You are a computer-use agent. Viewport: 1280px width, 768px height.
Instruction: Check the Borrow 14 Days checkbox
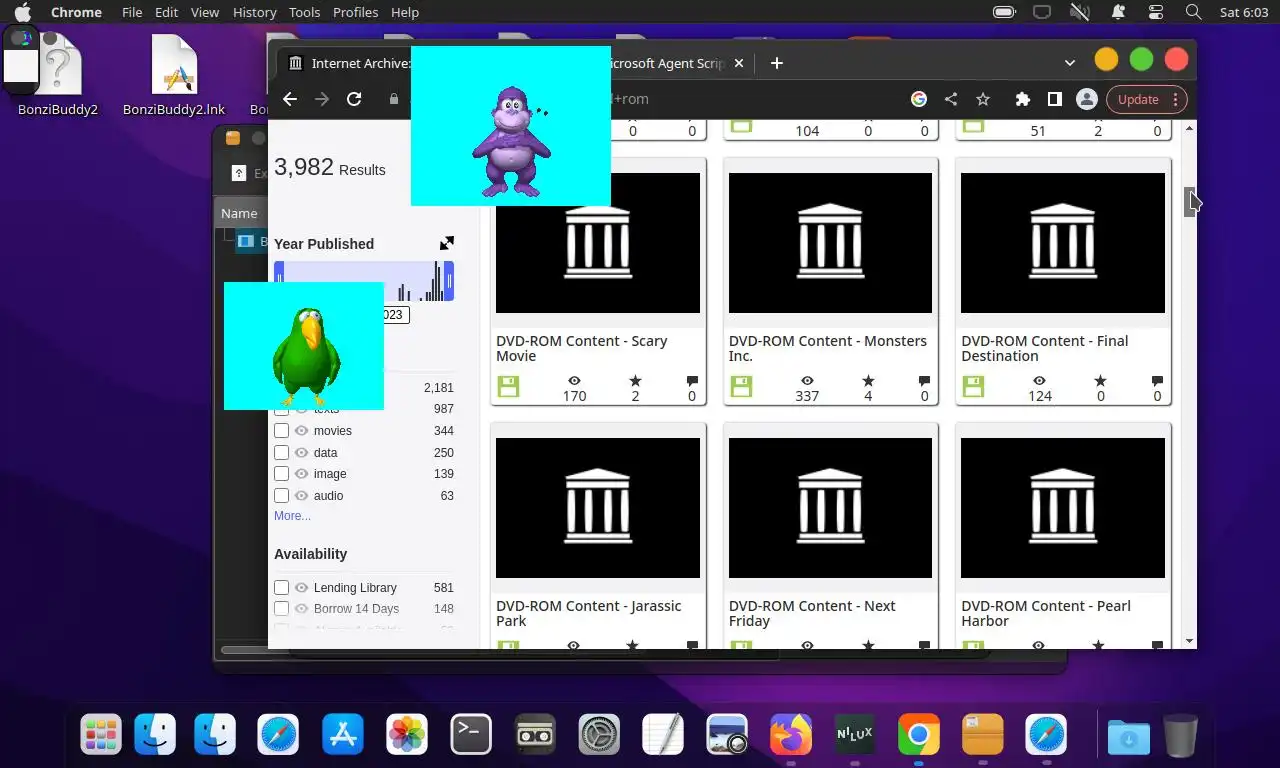tap(282, 608)
